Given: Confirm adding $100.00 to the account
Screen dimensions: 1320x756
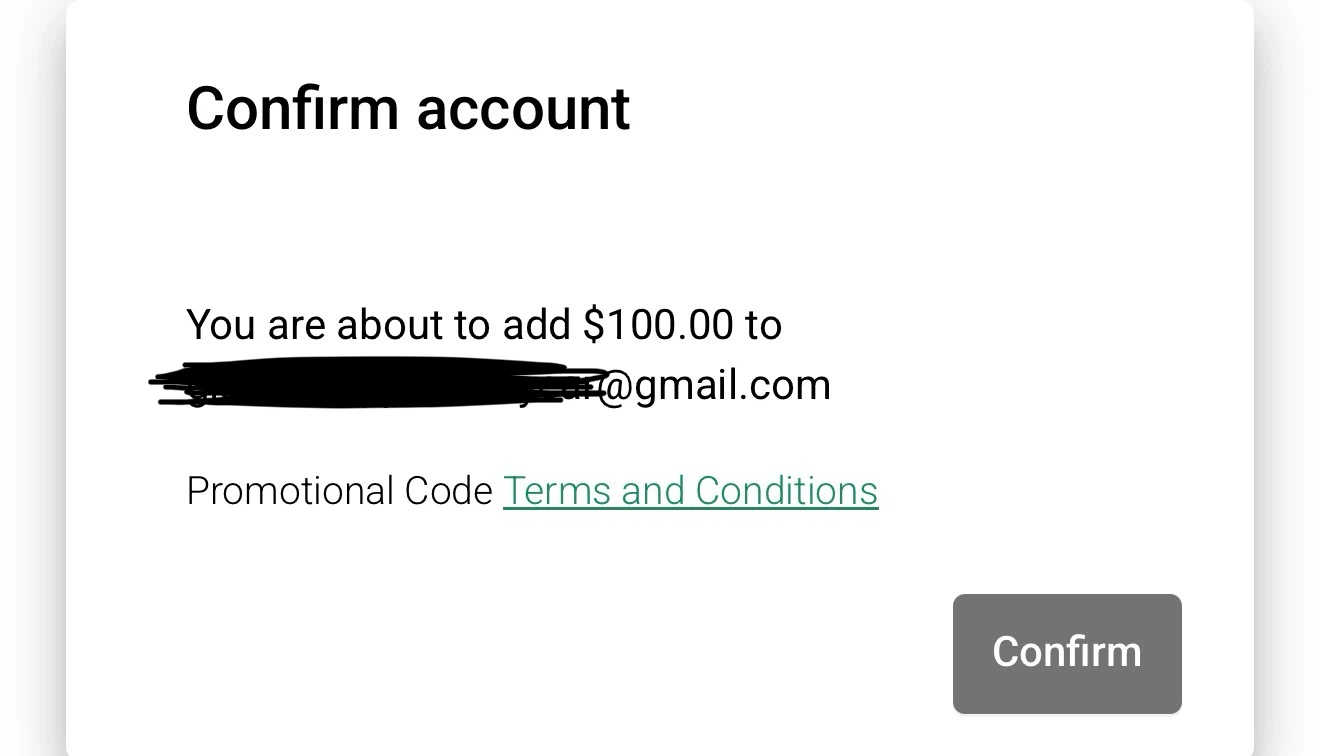Looking at the screenshot, I should [1067, 654].
